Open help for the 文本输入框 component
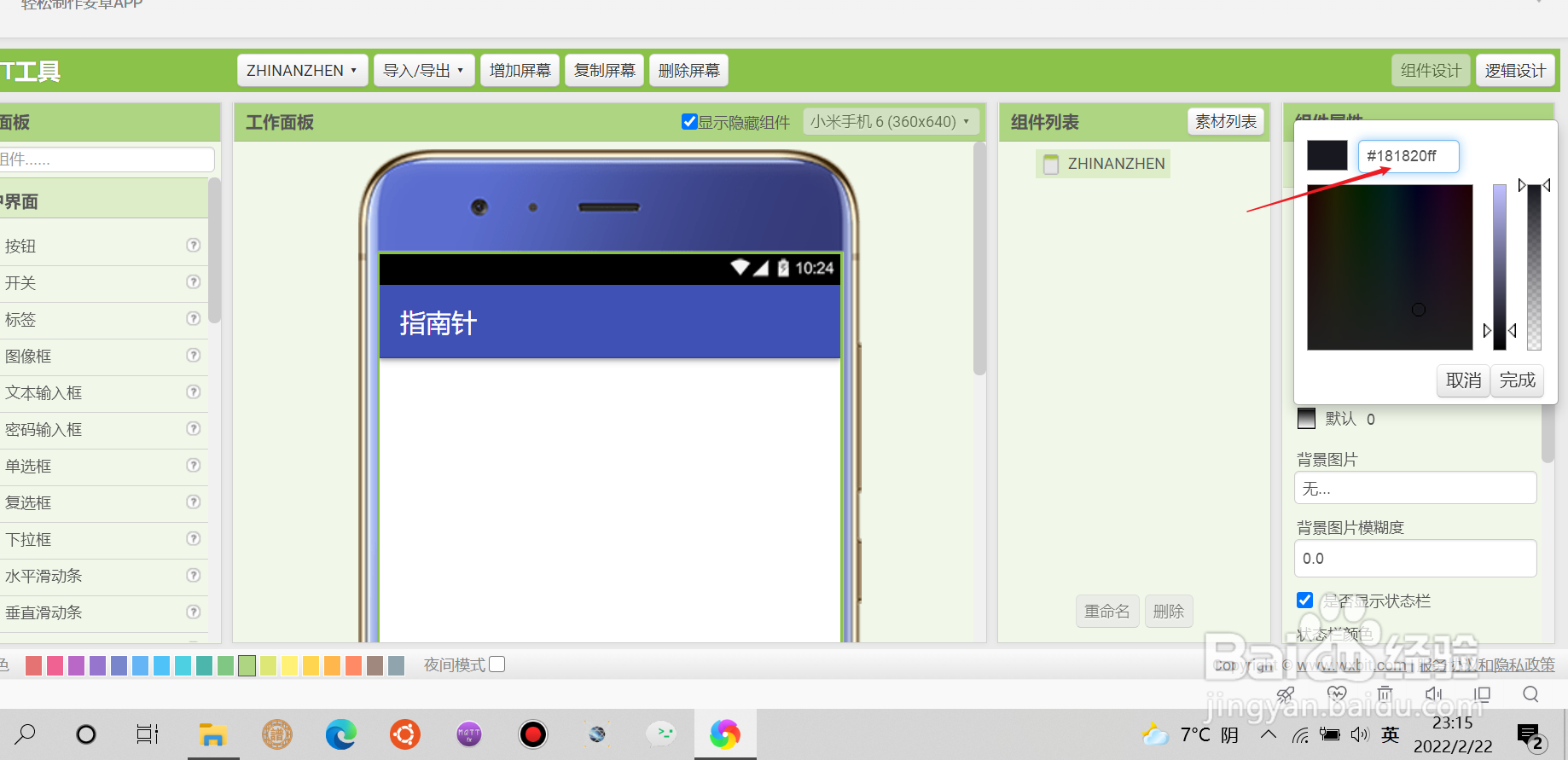Screen dimensions: 1568x760 point(194,392)
